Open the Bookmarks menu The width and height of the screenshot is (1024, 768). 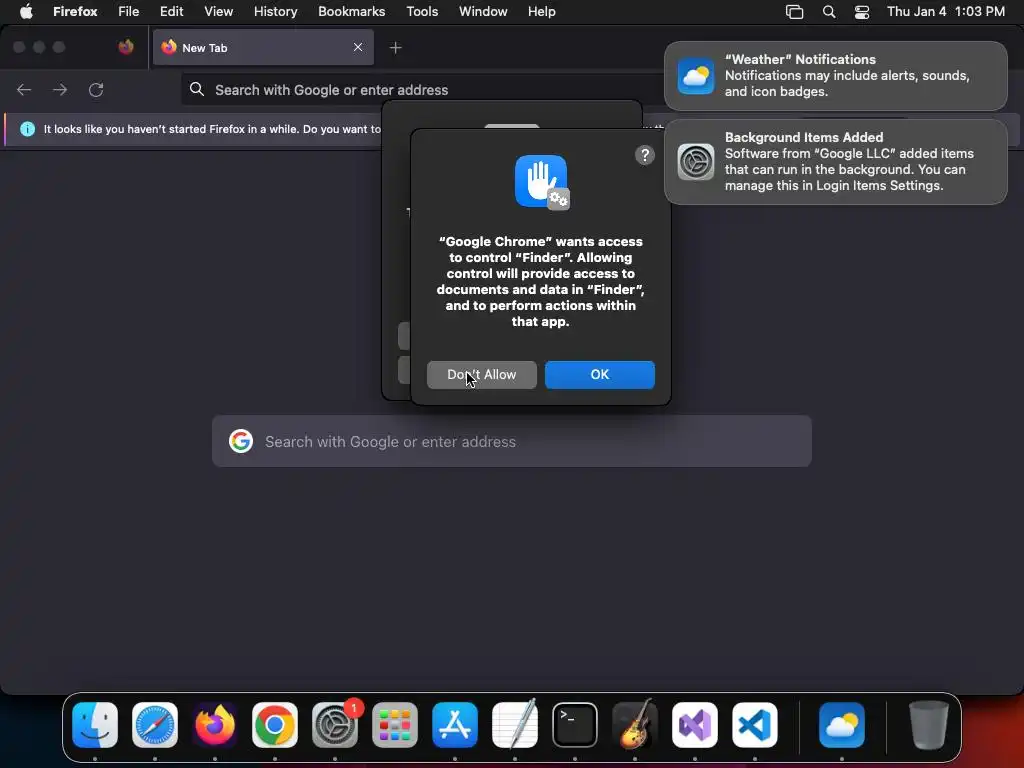point(351,11)
